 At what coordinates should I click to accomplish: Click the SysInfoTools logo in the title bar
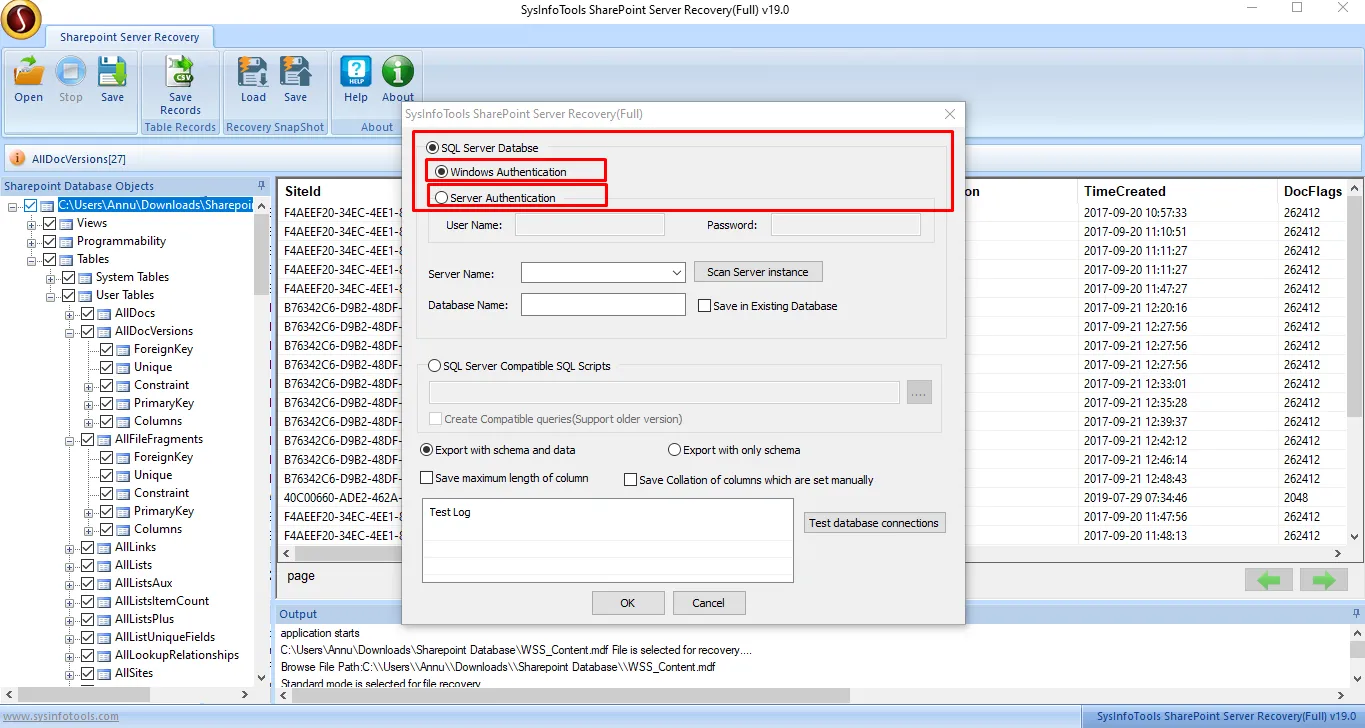pyautogui.click(x=22, y=18)
